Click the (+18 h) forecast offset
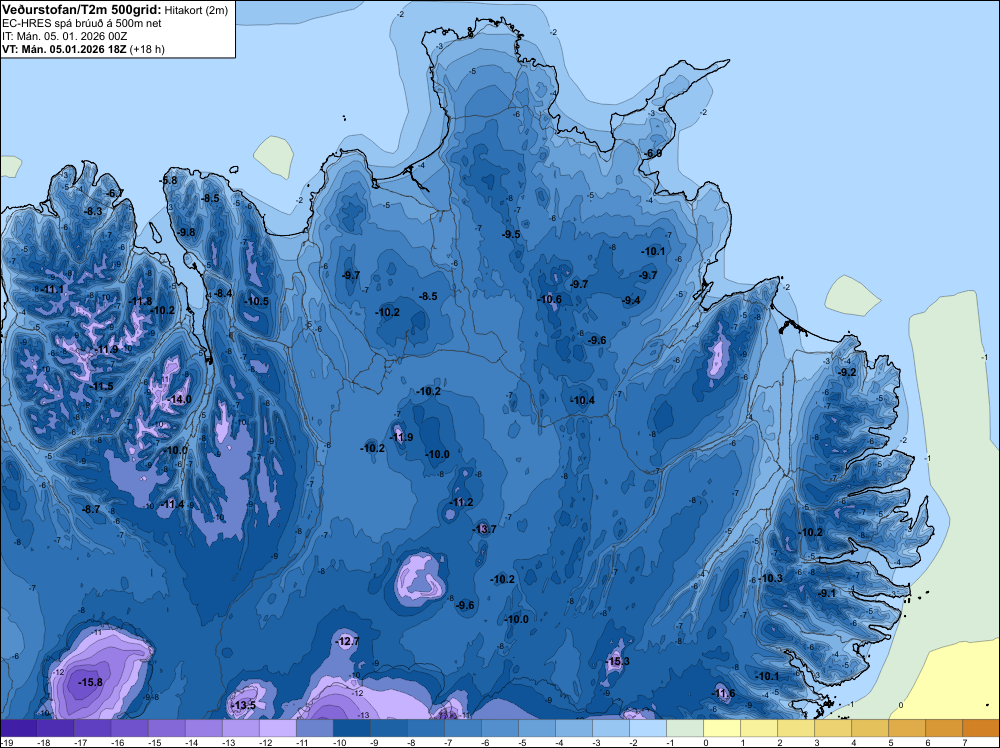This screenshot has width=1000, height=748. [147, 49]
